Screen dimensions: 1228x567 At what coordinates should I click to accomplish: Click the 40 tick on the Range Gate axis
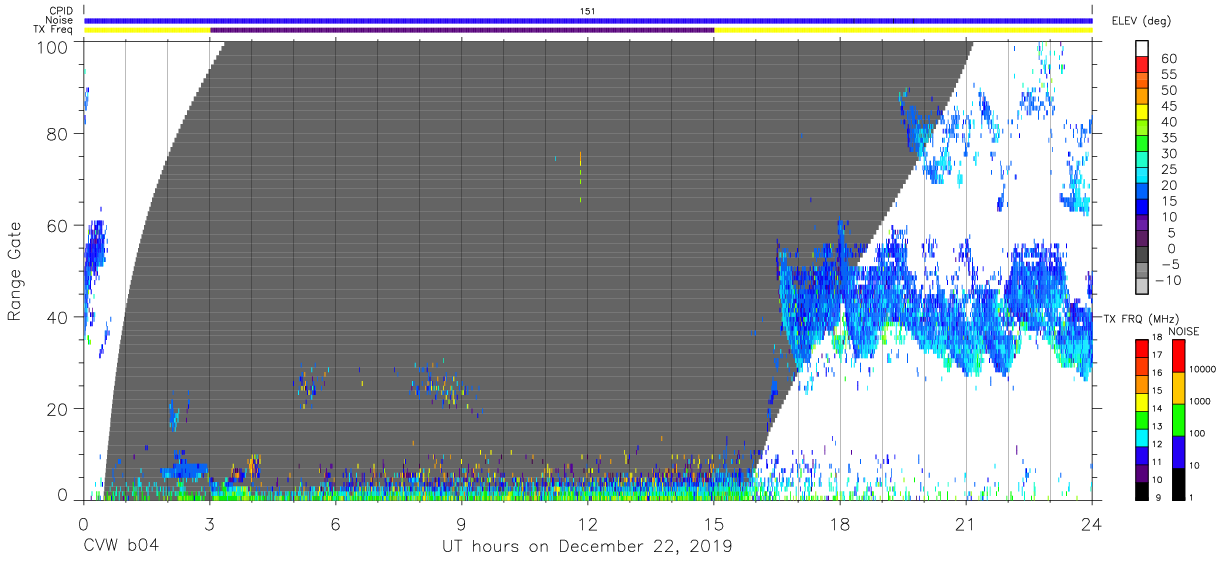57,317
